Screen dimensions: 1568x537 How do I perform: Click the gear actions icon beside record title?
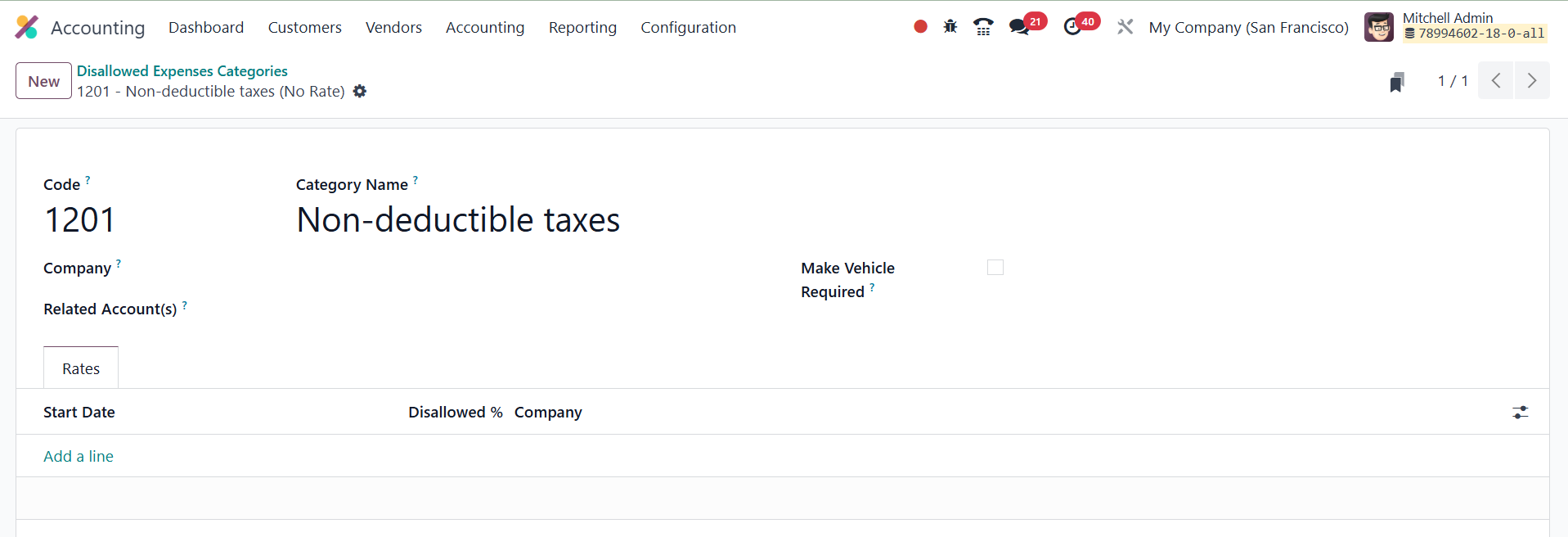point(360,92)
